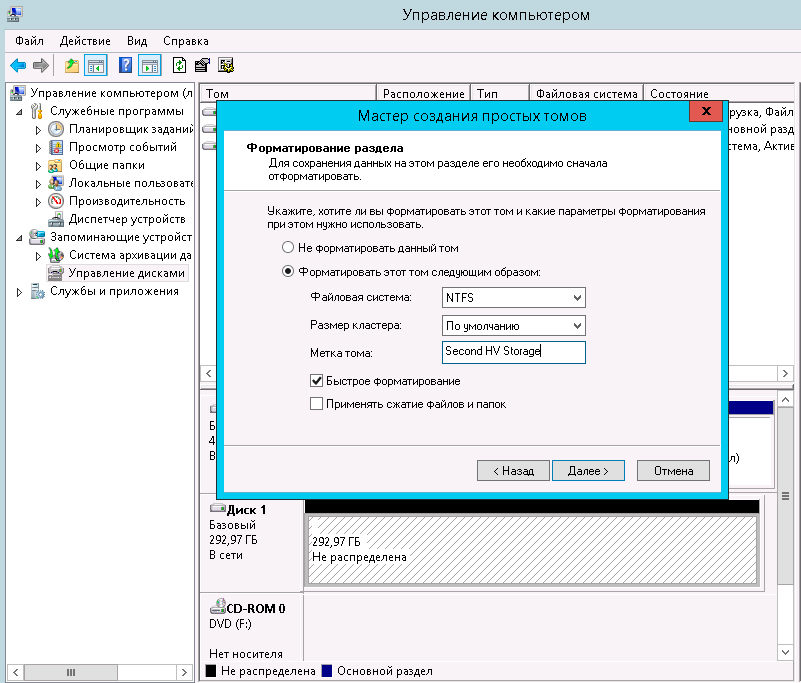Open the Properties toolbar icon
This screenshot has width=801, height=683.
point(202,65)
